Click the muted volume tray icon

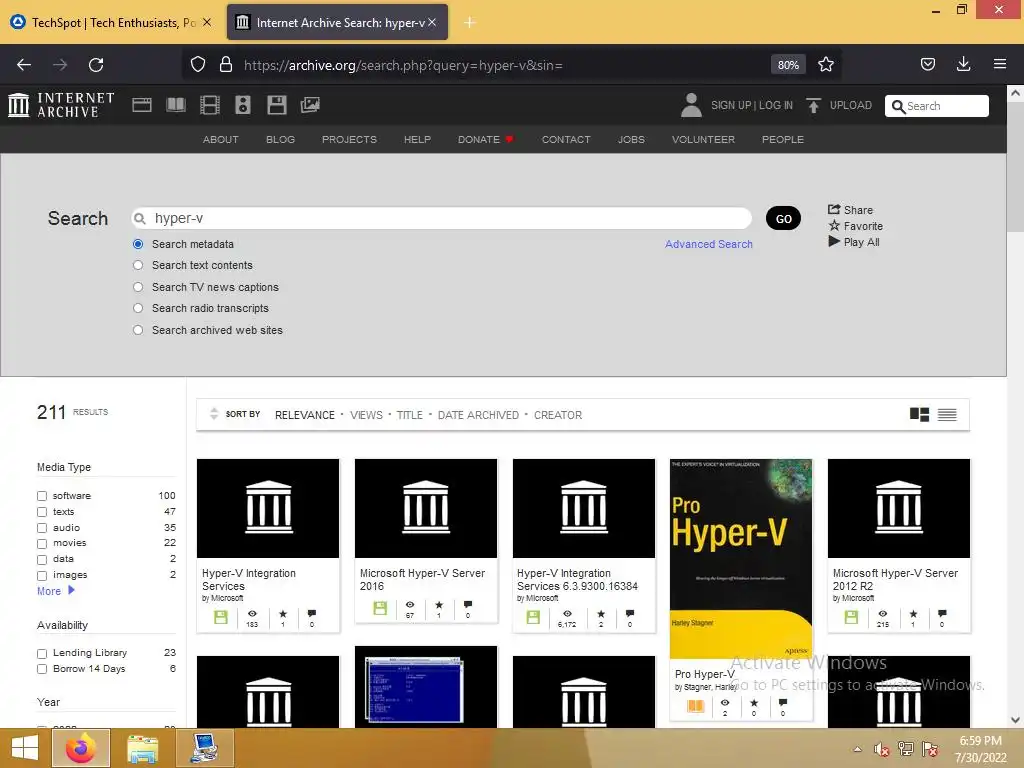coord(882,750)
